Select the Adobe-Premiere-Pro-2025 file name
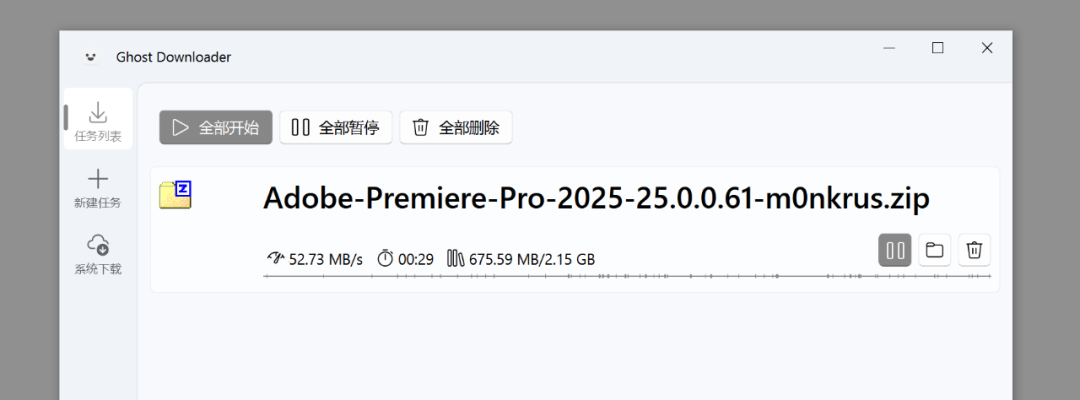Viewport: 1080px width, 400px height. coord(596,199)
